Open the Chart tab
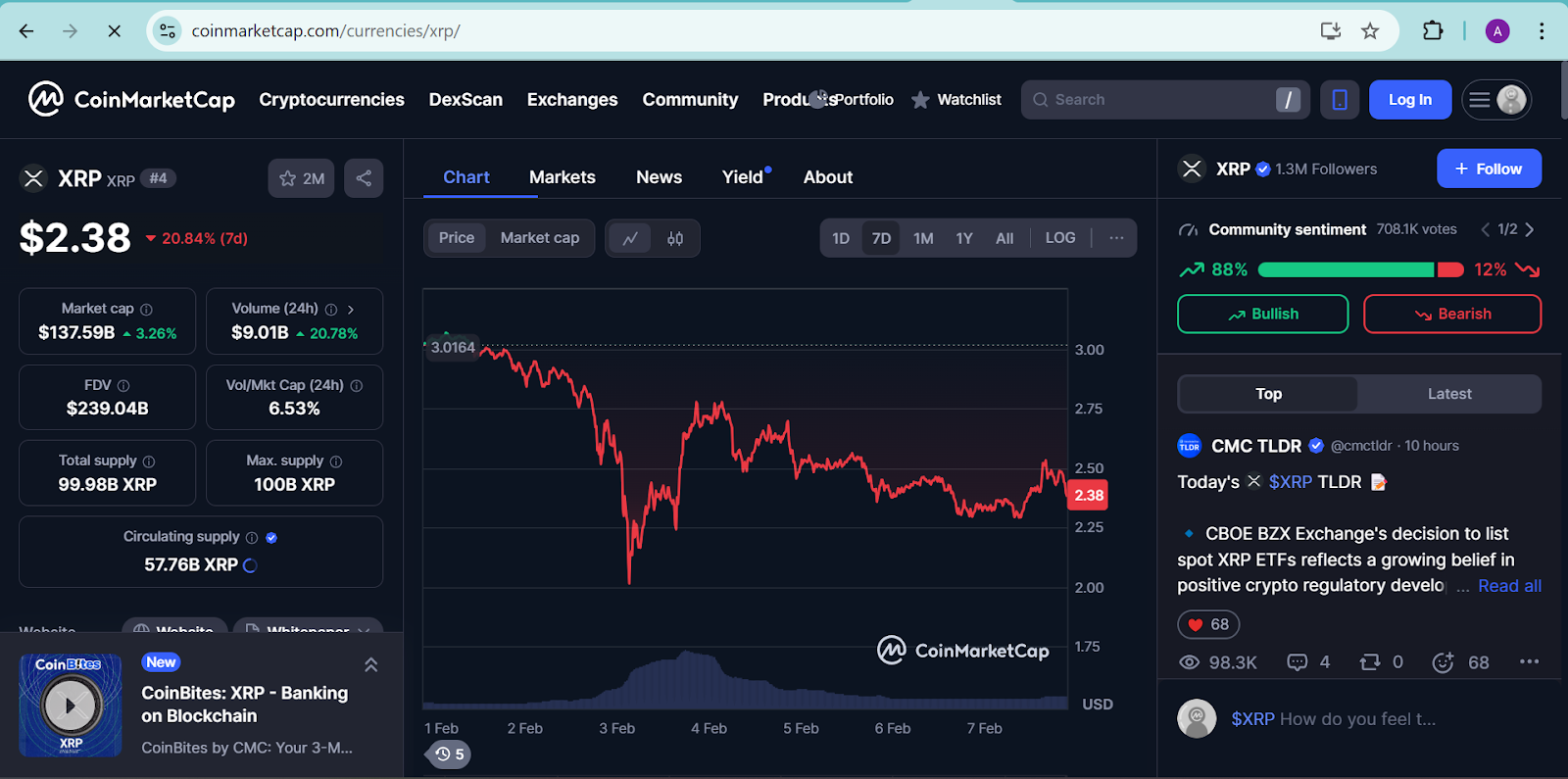The width and height of the screenshot is (1568, 779). tap(466, 177)
